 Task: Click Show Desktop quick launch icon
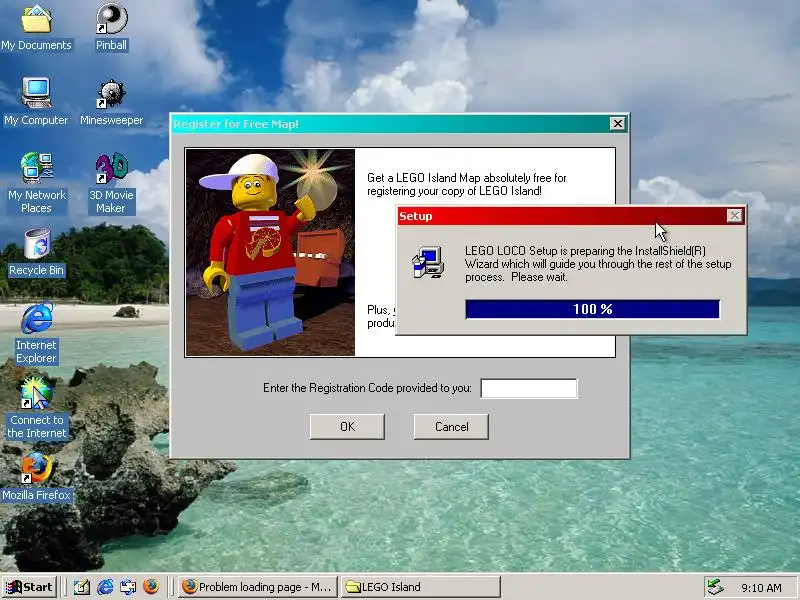coord(82,587)
